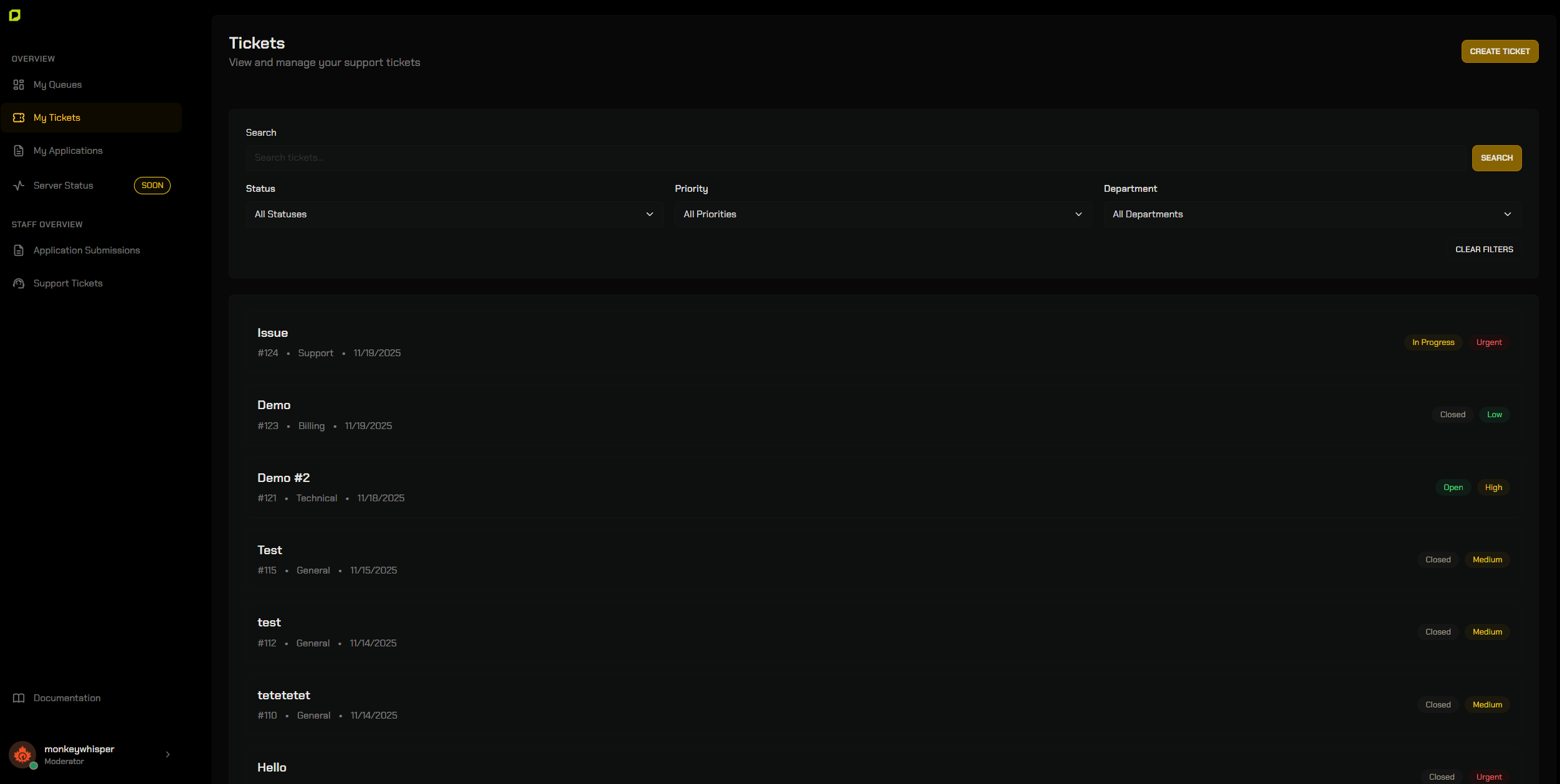
Task: Click the monkeywhisper user avatar
Action: click(22, 754)
